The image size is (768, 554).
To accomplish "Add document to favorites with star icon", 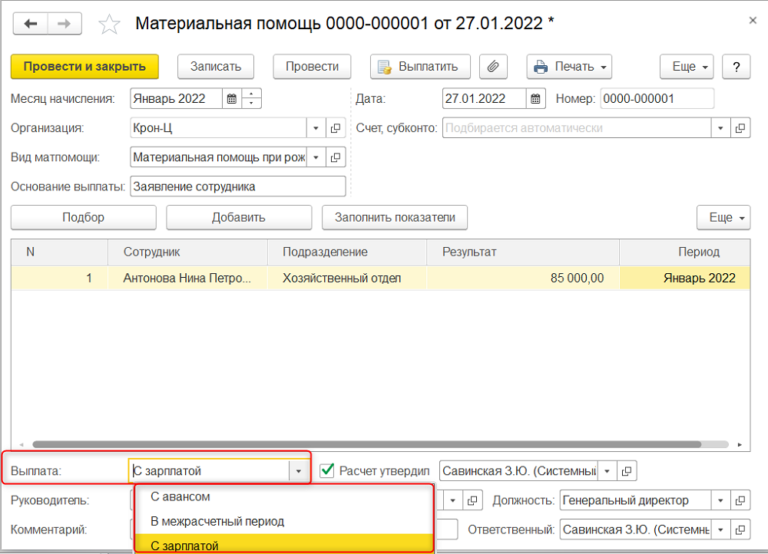I will (110, 23).
